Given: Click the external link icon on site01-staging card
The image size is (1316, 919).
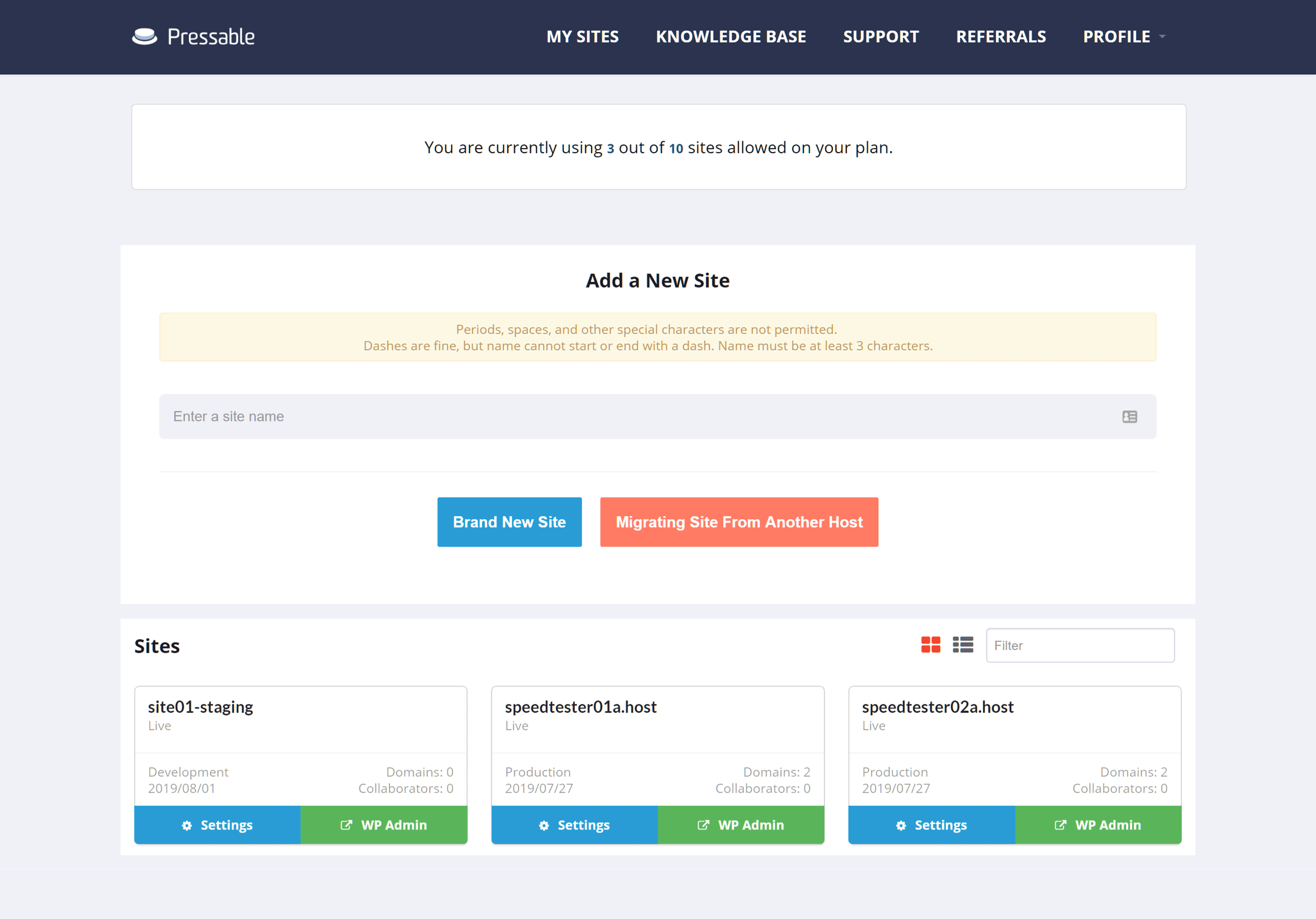Looking at the screenshot, I should click(346, 825).
